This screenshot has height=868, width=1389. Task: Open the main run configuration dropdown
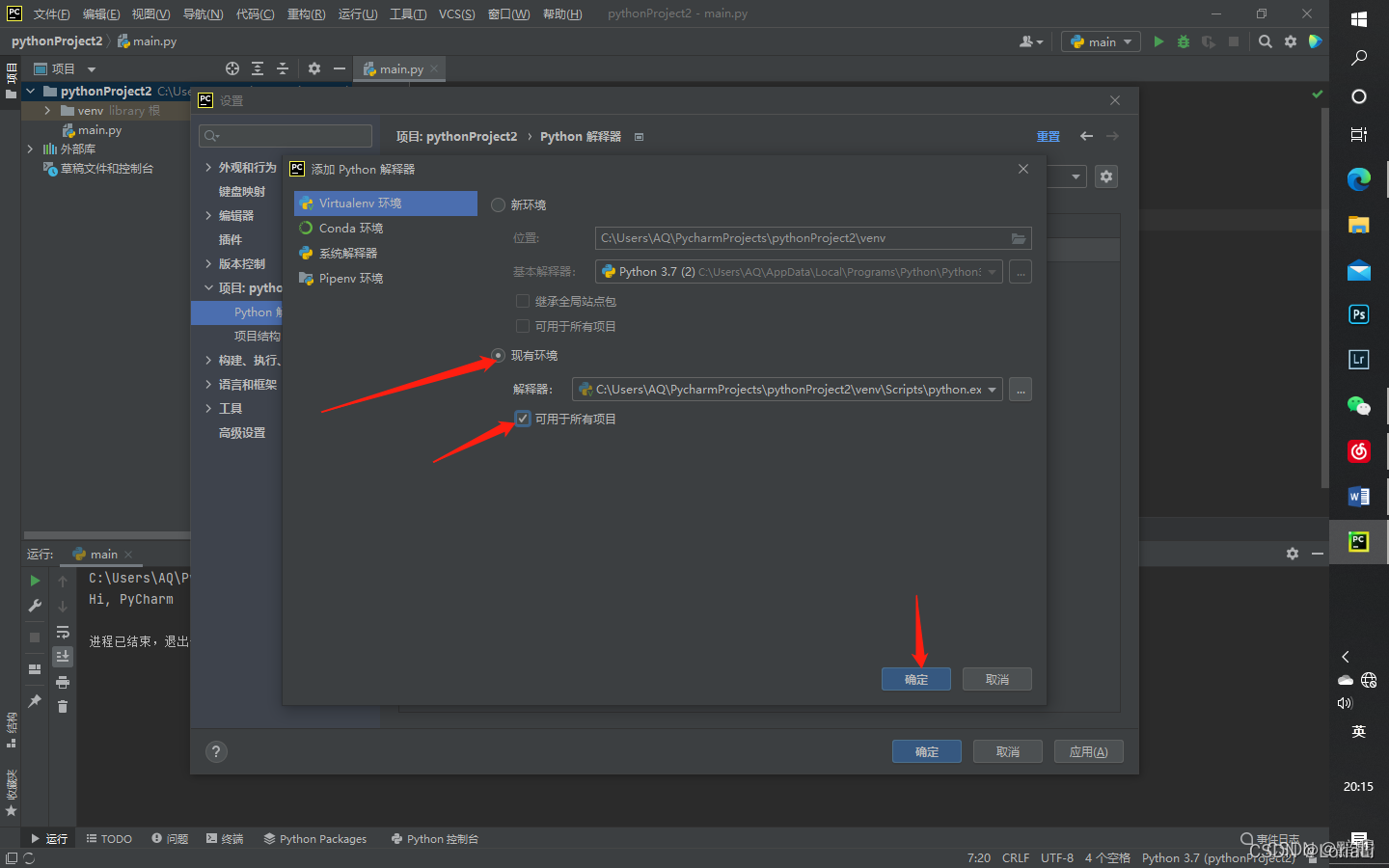[x=1101, y=41]
